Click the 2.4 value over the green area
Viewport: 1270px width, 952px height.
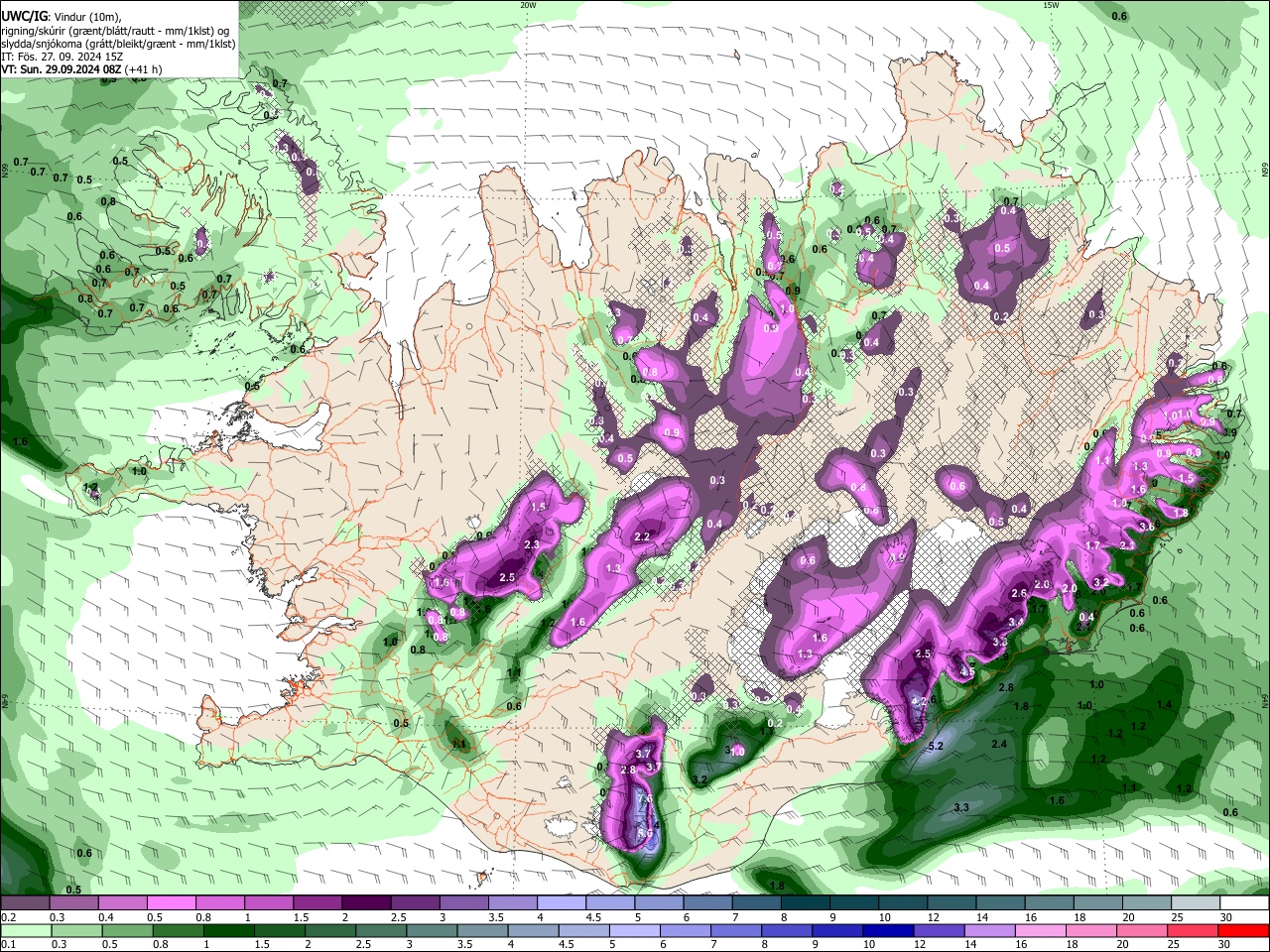click(999, 744)
